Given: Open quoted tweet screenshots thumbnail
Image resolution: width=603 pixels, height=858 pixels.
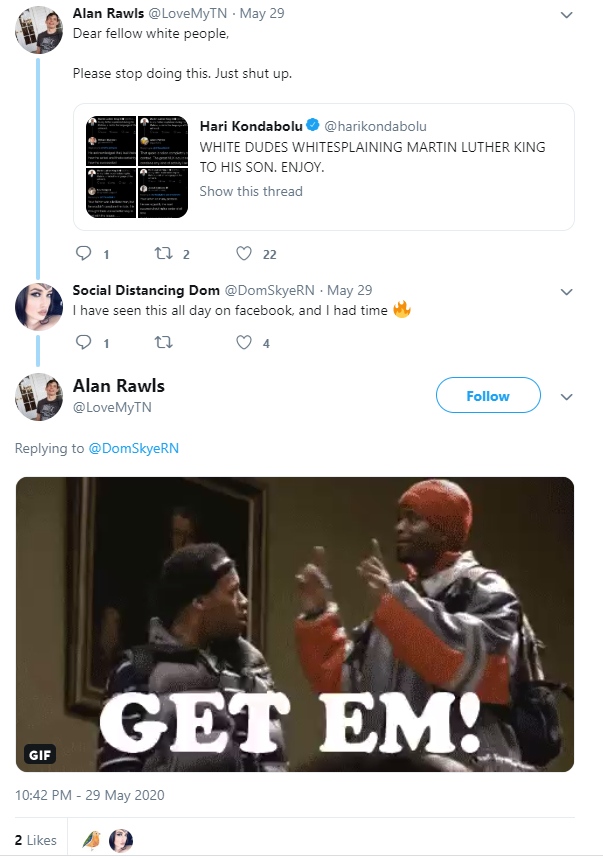Looking at the screenshot, I should (137, 167).
